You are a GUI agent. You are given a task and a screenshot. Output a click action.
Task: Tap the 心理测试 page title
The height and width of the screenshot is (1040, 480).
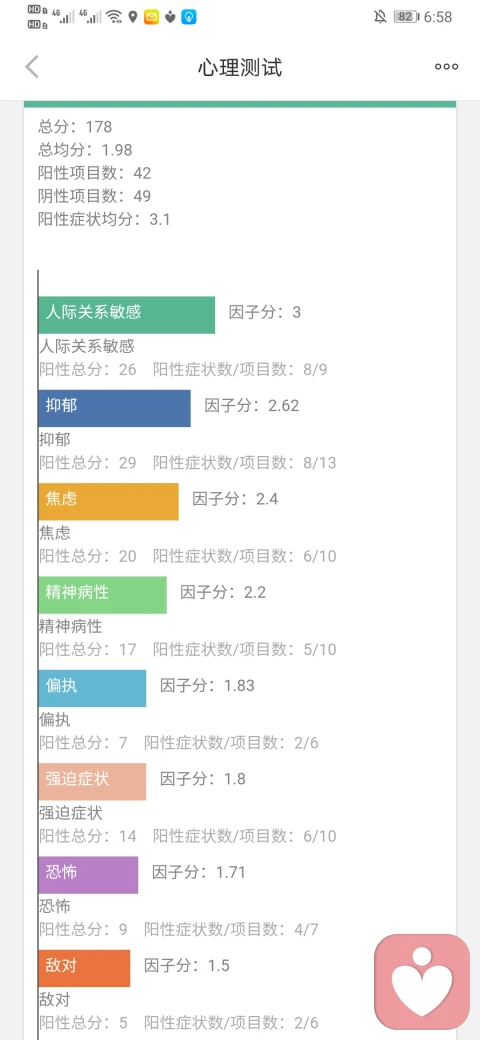pos(240,67)
